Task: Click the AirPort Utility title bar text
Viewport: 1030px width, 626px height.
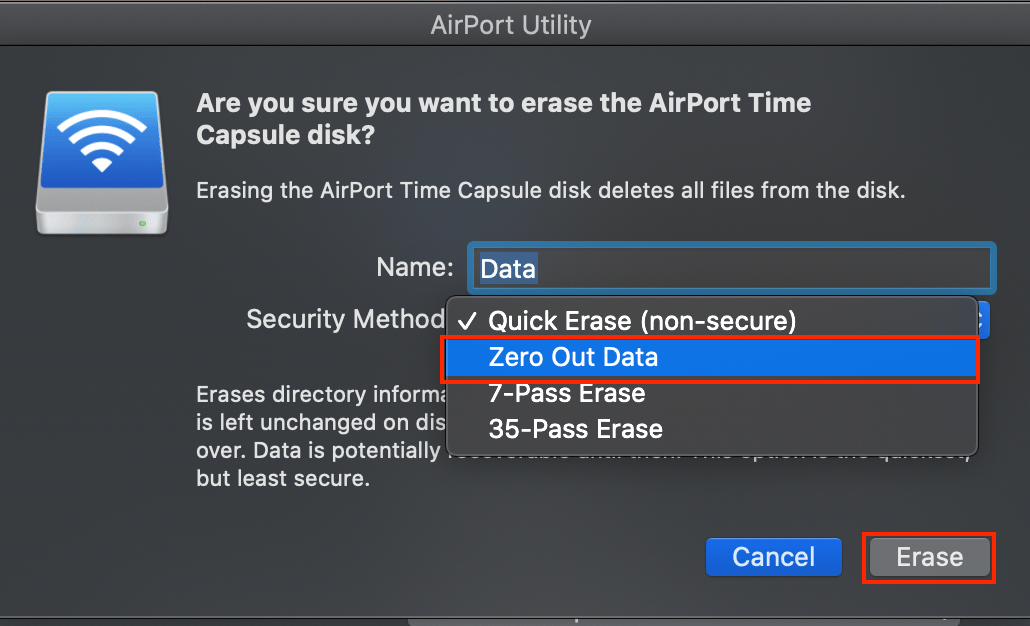Action: [x=511, y=25]
